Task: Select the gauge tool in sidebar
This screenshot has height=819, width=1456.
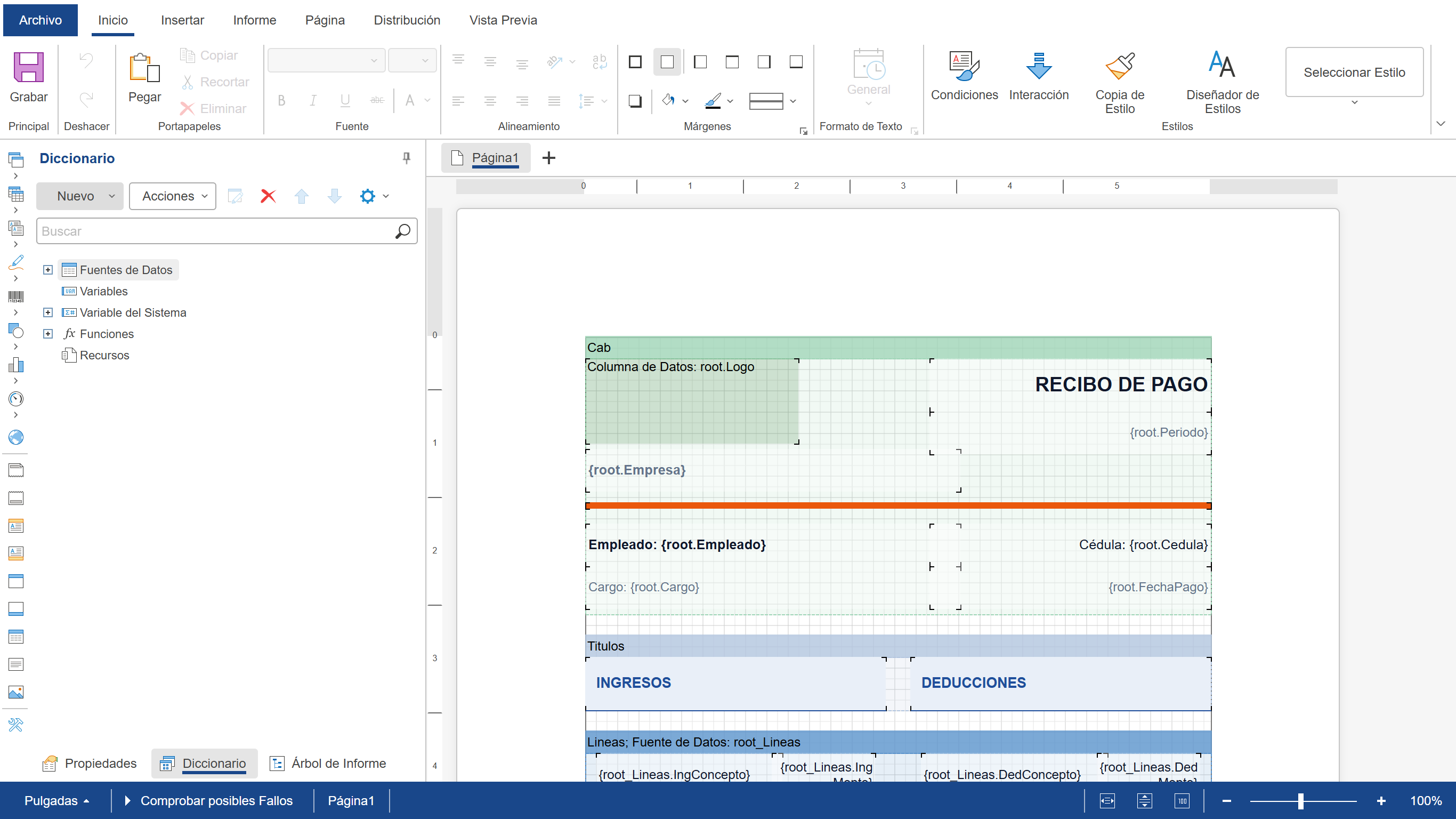Action: pyautogui.click(x=16, y=399)
